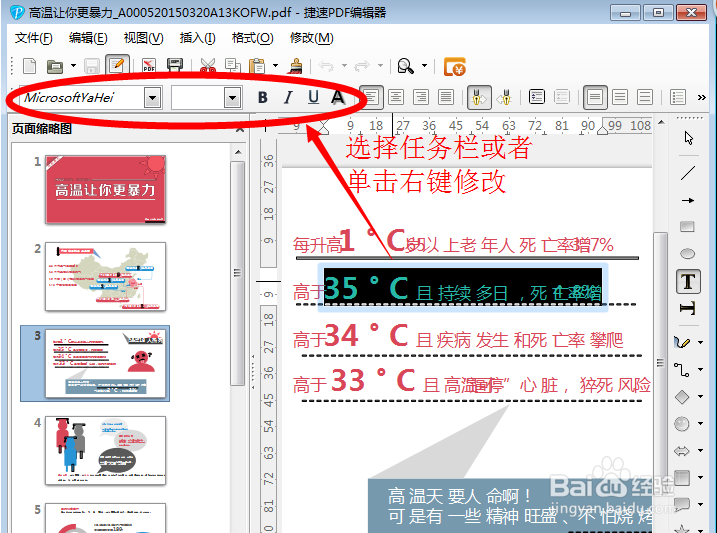
Task: Click the bullet list icon
Action: coord(678,97)
